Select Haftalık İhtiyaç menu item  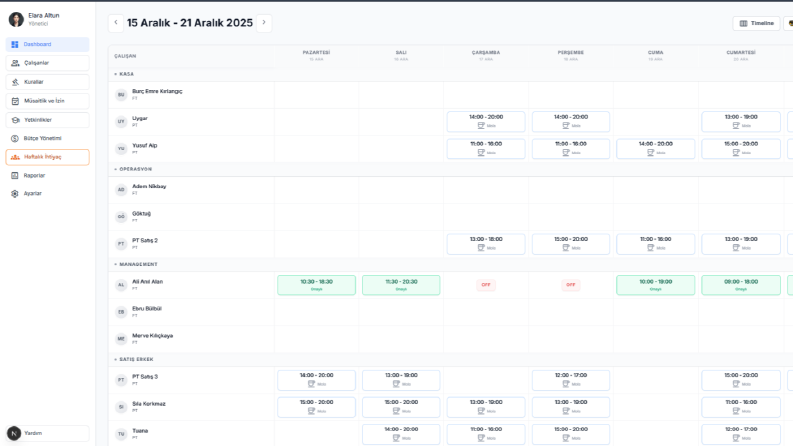48,157
